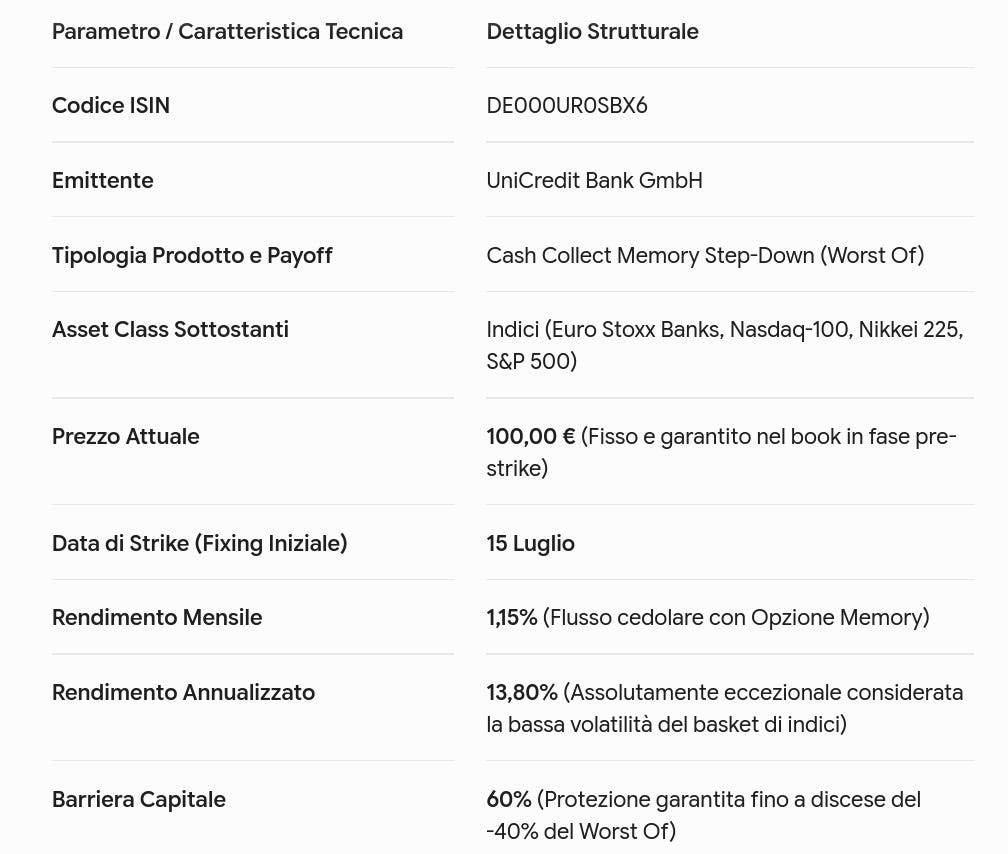Screen dimensions: 1008x854
Task: Click the Tipologia Prodotto e Payoff label
Action: tap(192, 255)
